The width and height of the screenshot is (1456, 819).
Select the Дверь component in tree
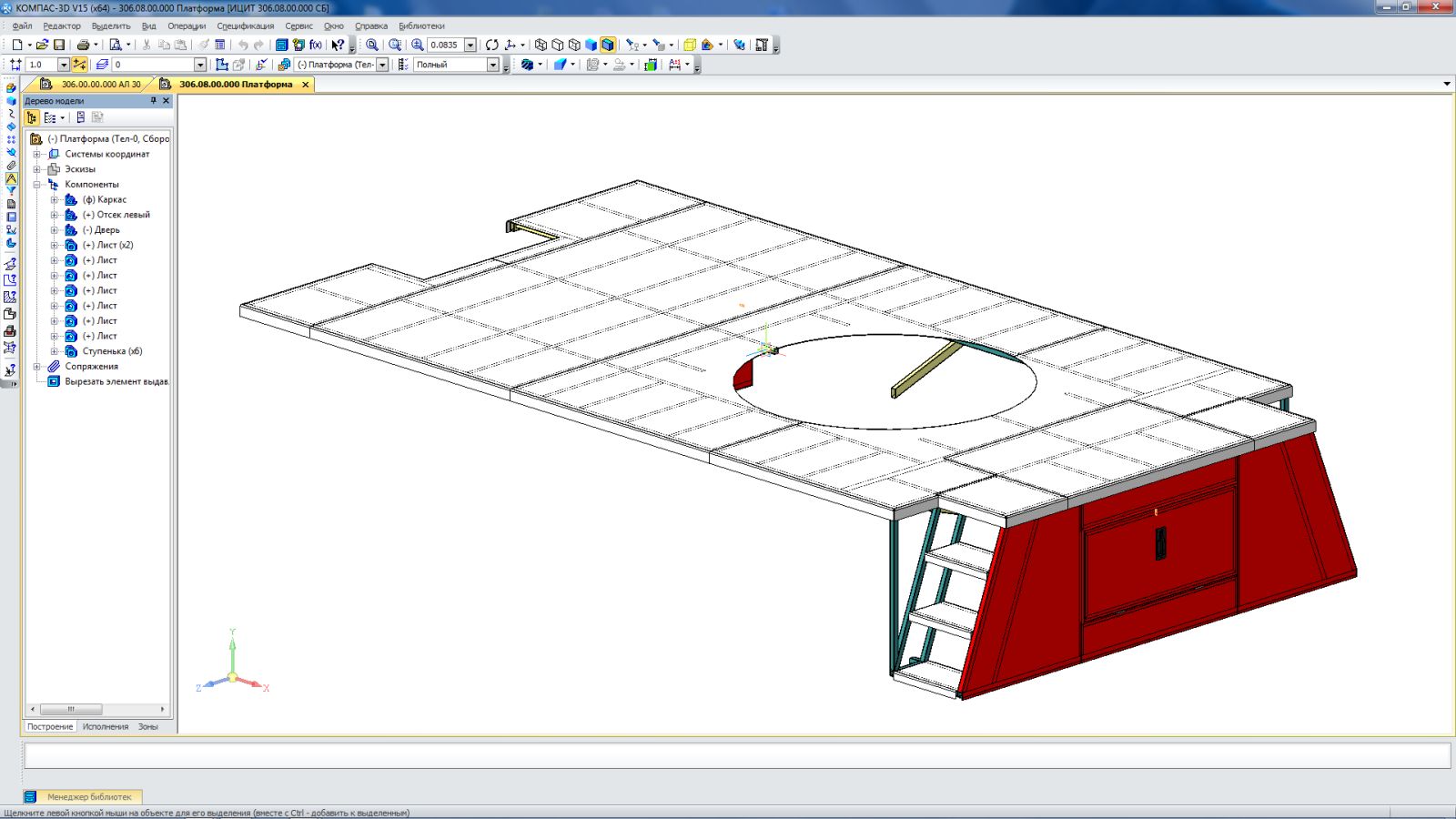tap(106, 230)
